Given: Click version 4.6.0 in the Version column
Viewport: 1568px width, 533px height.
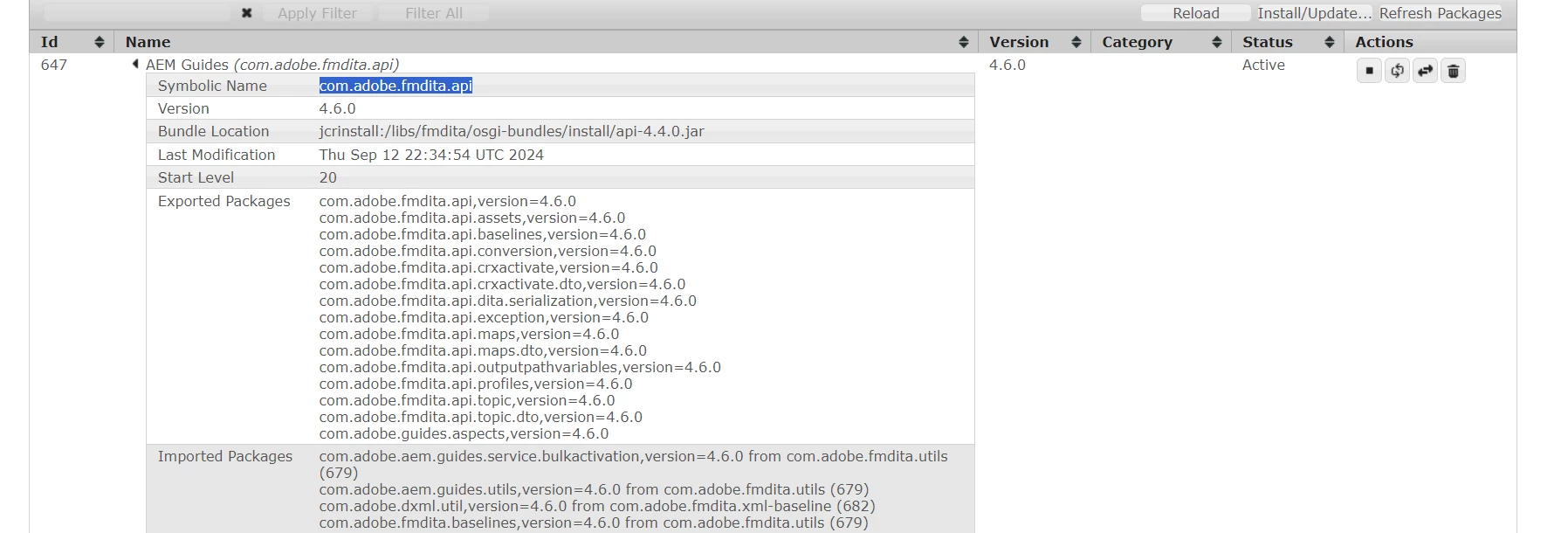Looking at the screenshot, I should (1008, 65).
